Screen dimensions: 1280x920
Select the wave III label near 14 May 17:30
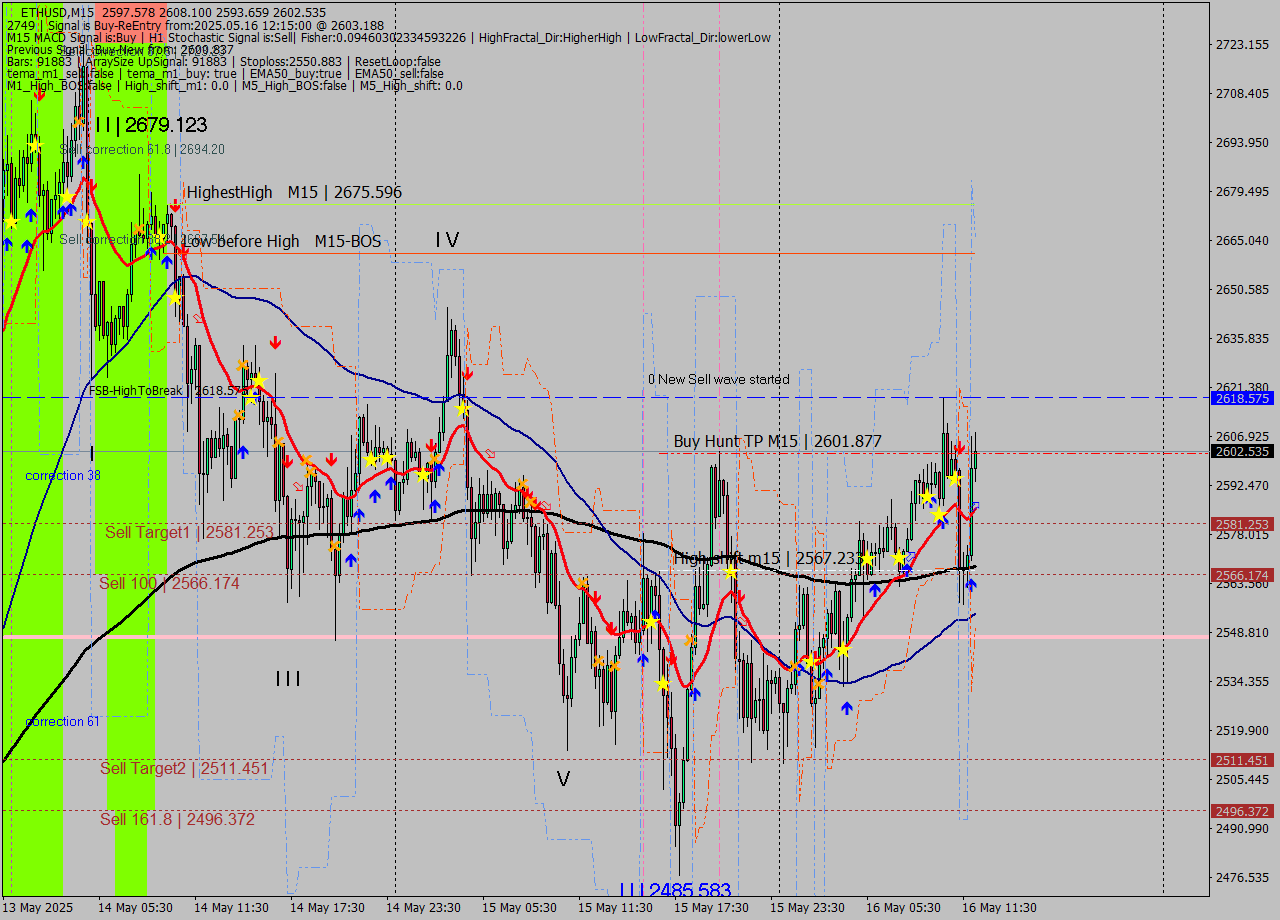(x=288, y=679)
